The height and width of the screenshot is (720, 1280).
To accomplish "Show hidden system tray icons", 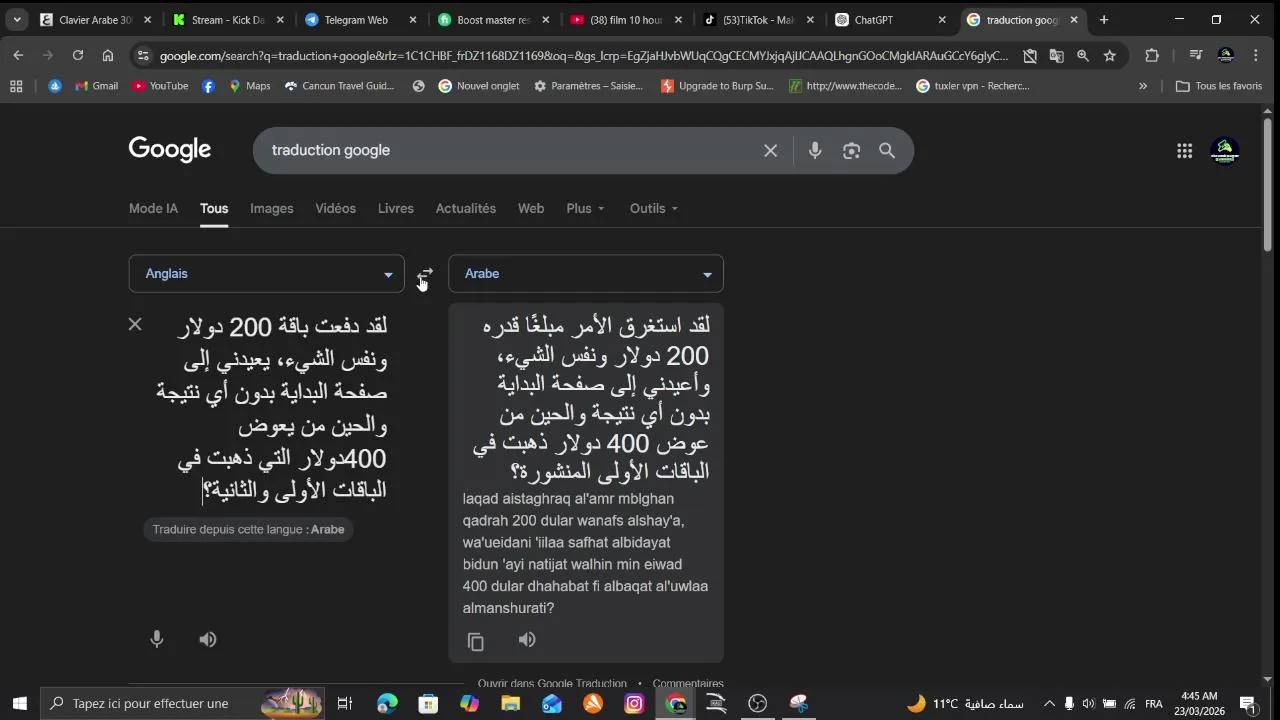I will [1048, 704].
